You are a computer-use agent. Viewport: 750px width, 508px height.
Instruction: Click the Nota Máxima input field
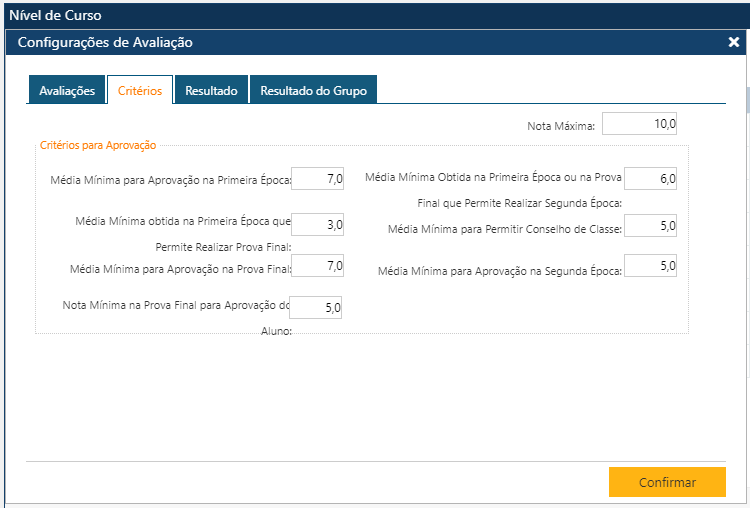click(x=640, y=125)
